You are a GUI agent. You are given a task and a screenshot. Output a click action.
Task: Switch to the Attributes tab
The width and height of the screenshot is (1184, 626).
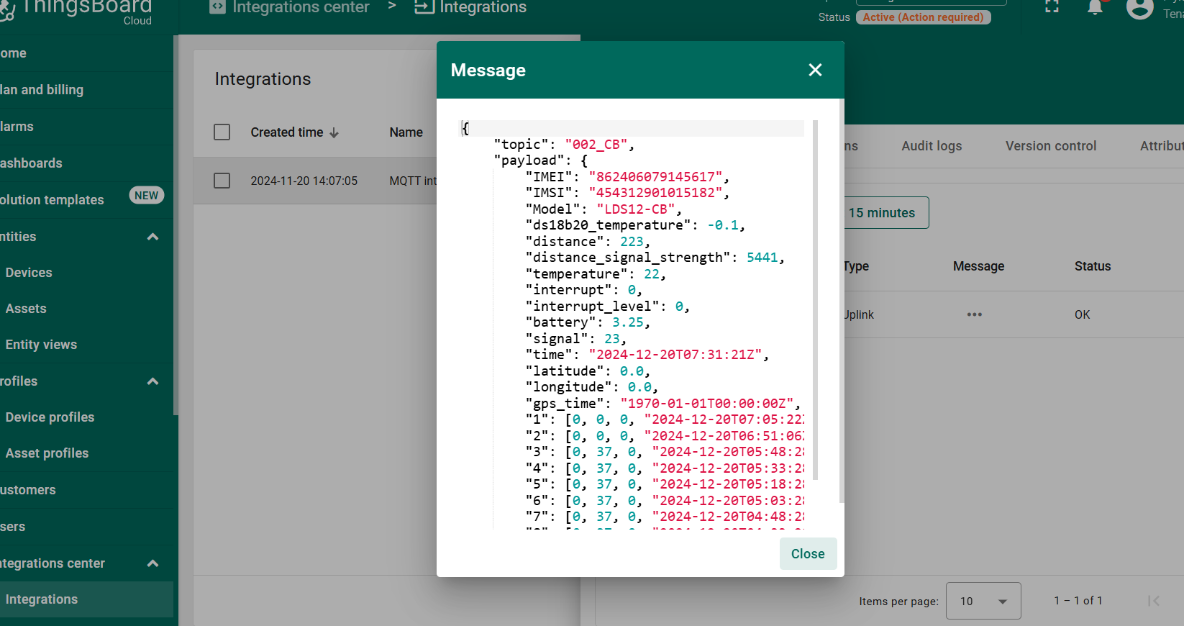tap(1161, 146)
